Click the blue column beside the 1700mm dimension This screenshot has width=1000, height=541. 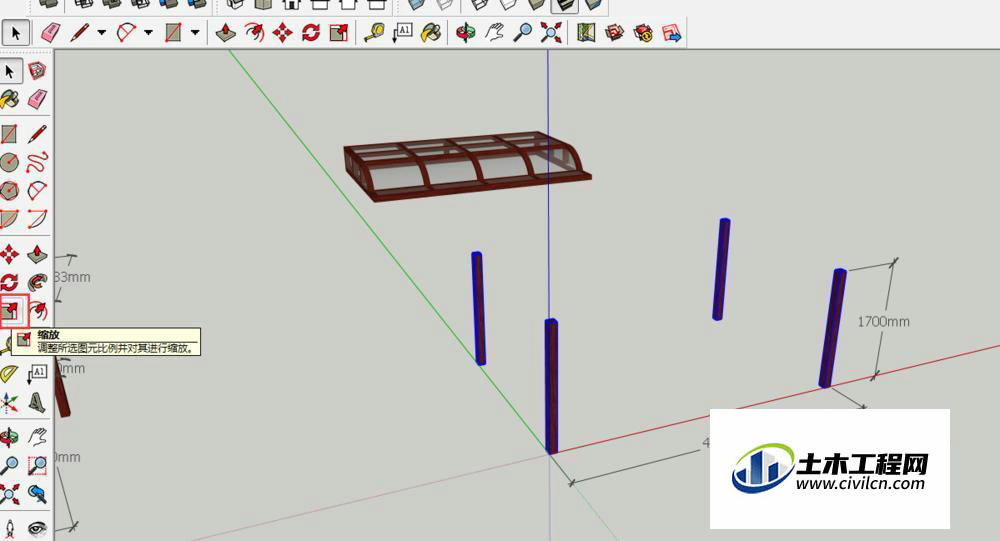832,328
